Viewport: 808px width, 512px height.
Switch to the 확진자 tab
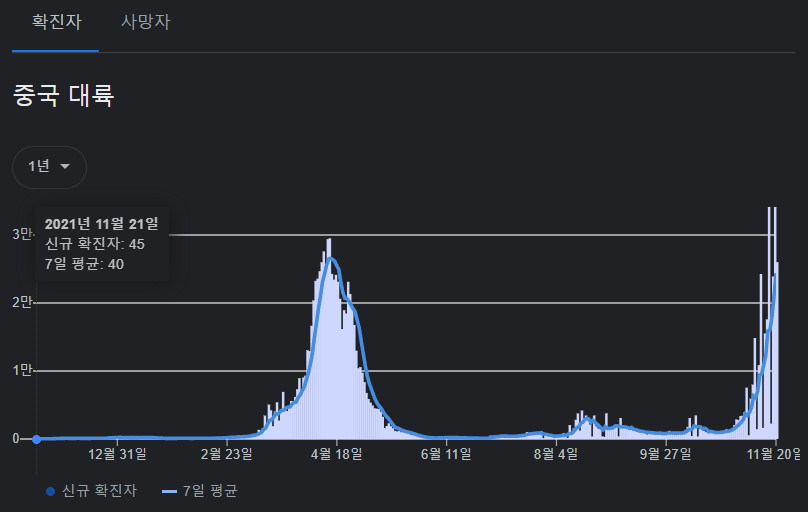[56, 22]
